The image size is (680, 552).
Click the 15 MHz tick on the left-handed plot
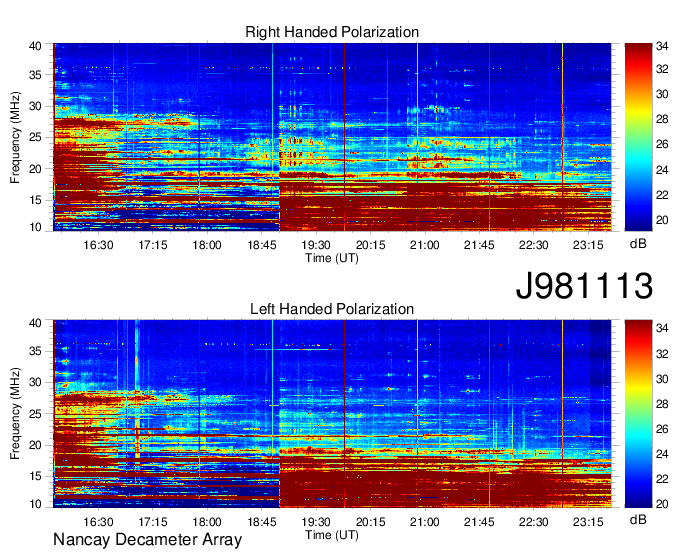click(35, 476)
